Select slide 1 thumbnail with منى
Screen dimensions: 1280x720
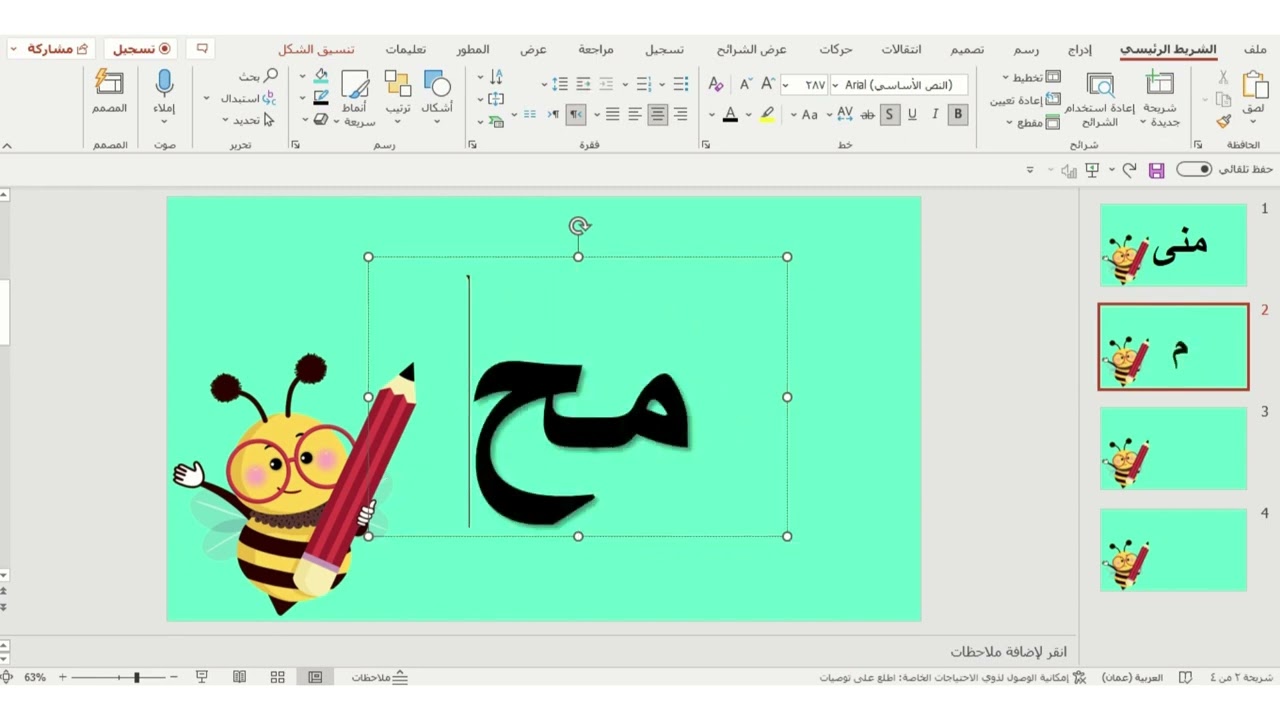(1173, 245)
